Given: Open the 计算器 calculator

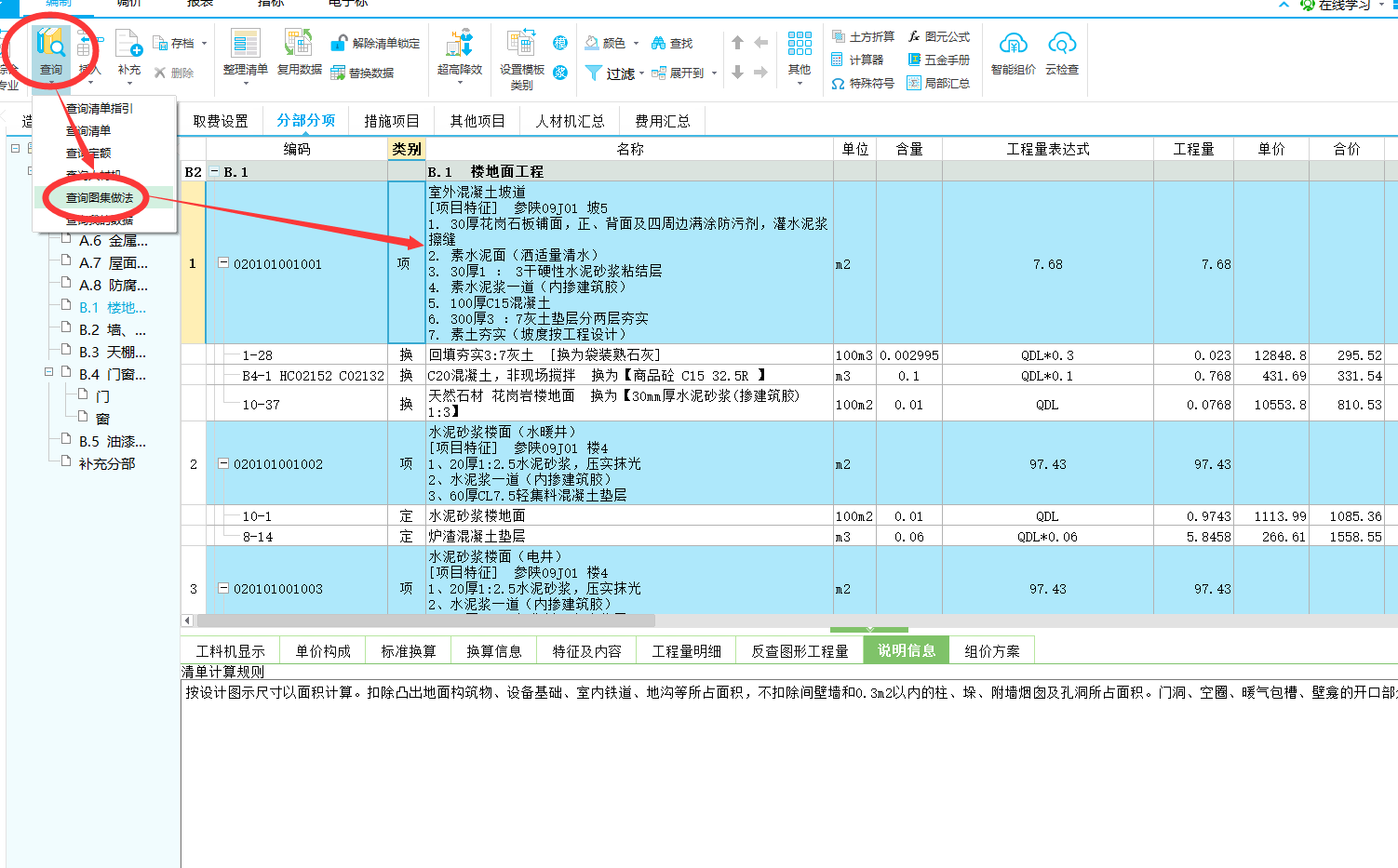Looking at the screenshot, I should (x=857, y=60).
